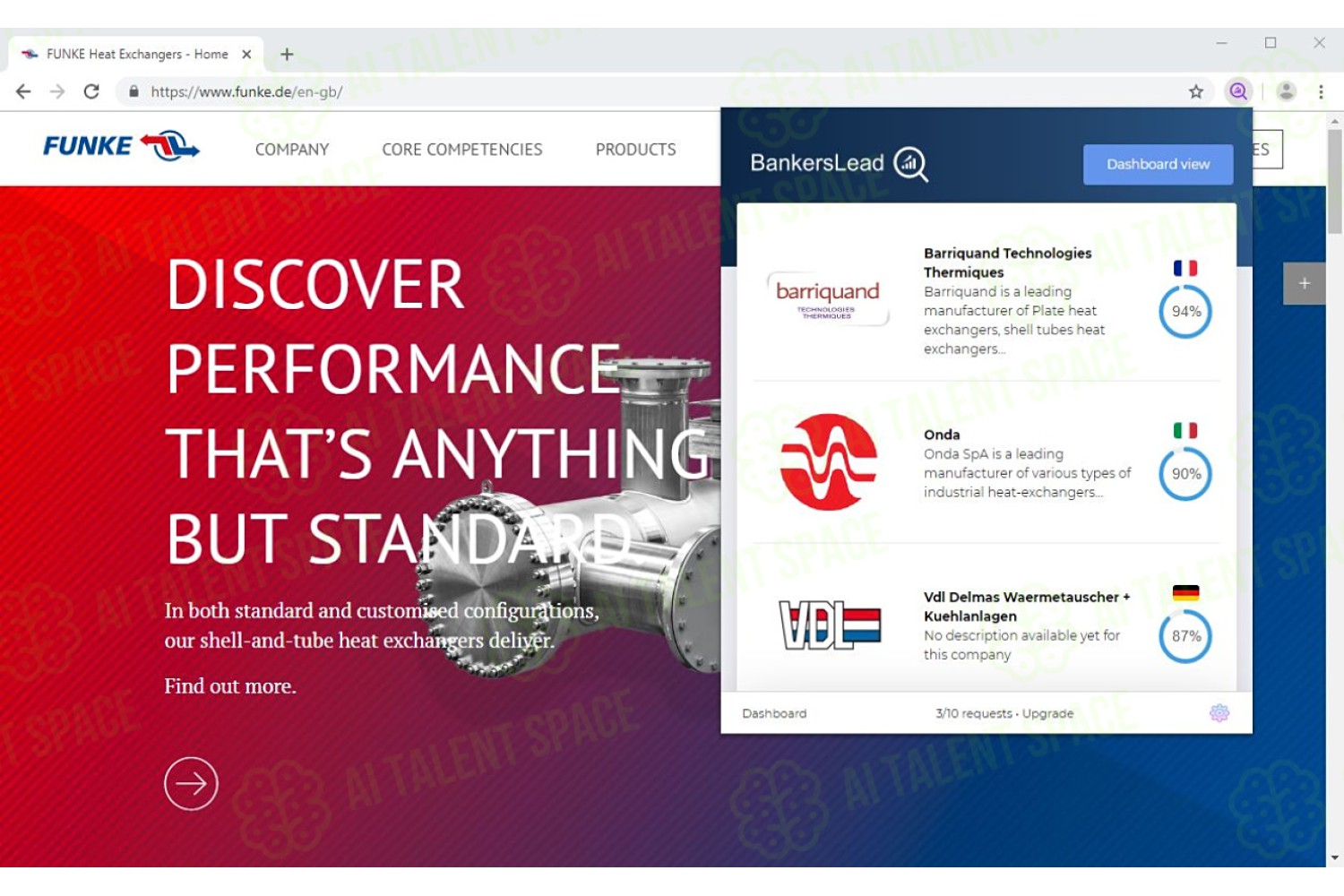Open Vdl Delmas Waermetauscher + Kuehlanlagen title
Viewport: 1344px width, 896px height.
click(1027, 607)
